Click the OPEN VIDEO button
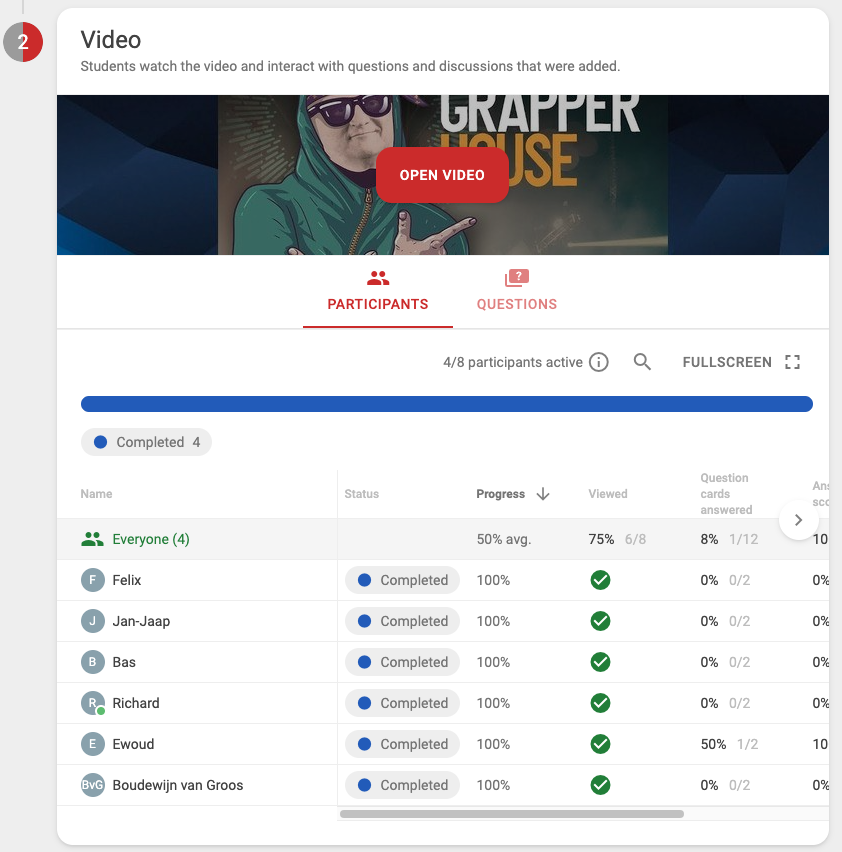 tap(442, 175)
